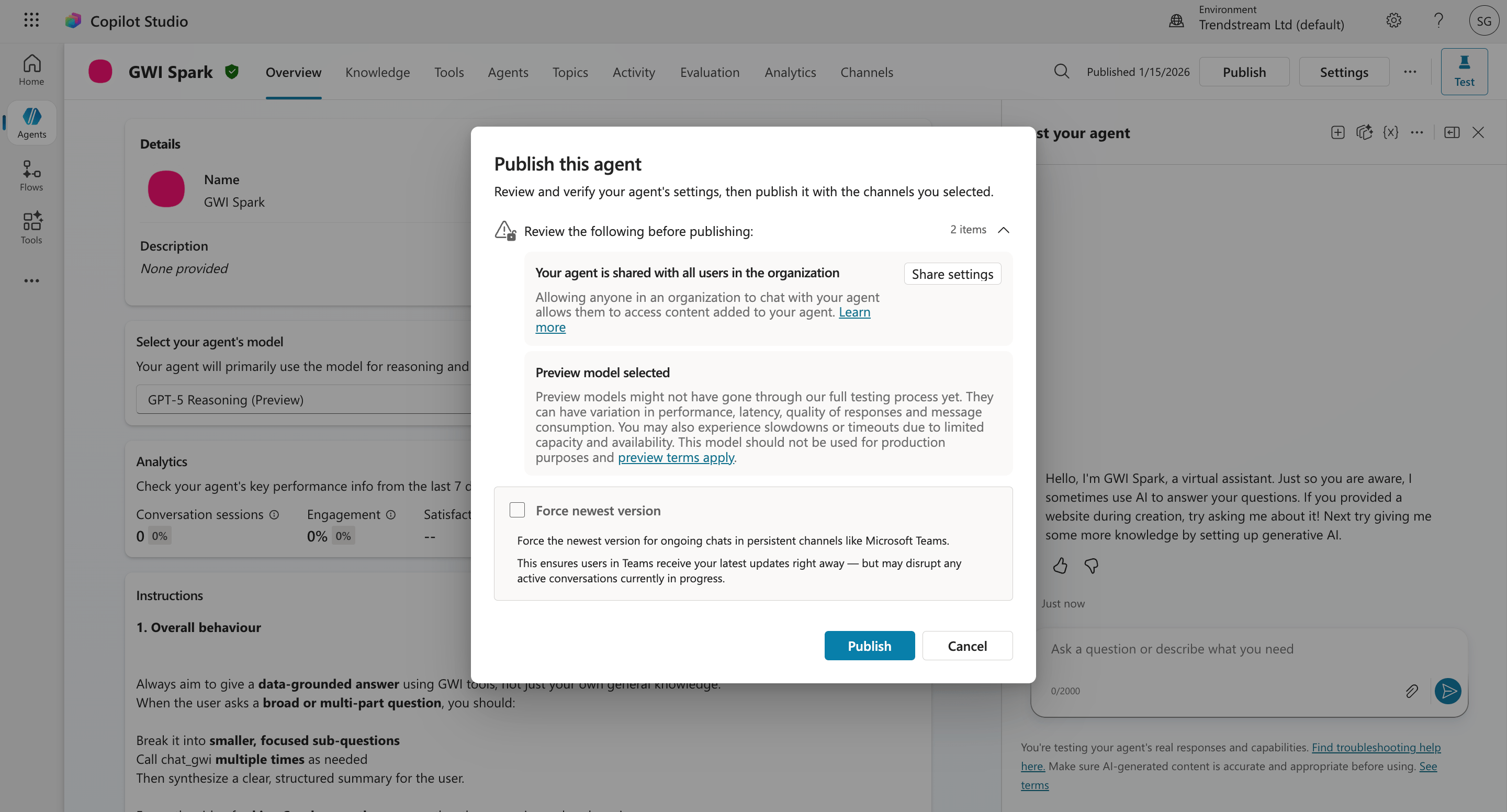Open the SG account avatar
Viewport: 1507px width, 812px height.
pos(1483,20)
